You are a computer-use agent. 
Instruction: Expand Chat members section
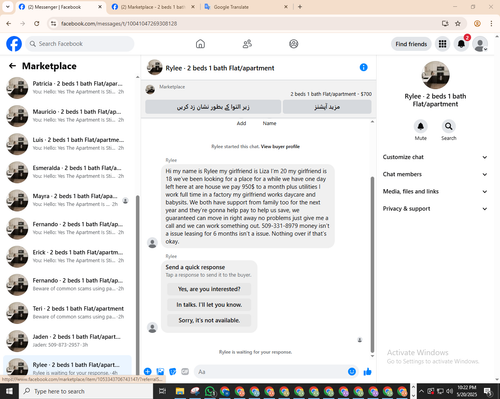(435, 174)
